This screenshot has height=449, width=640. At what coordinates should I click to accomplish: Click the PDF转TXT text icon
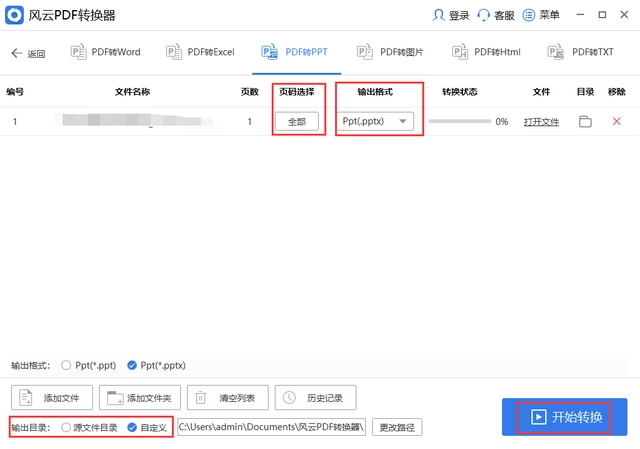pyautogui.click(x=556, y=52)
